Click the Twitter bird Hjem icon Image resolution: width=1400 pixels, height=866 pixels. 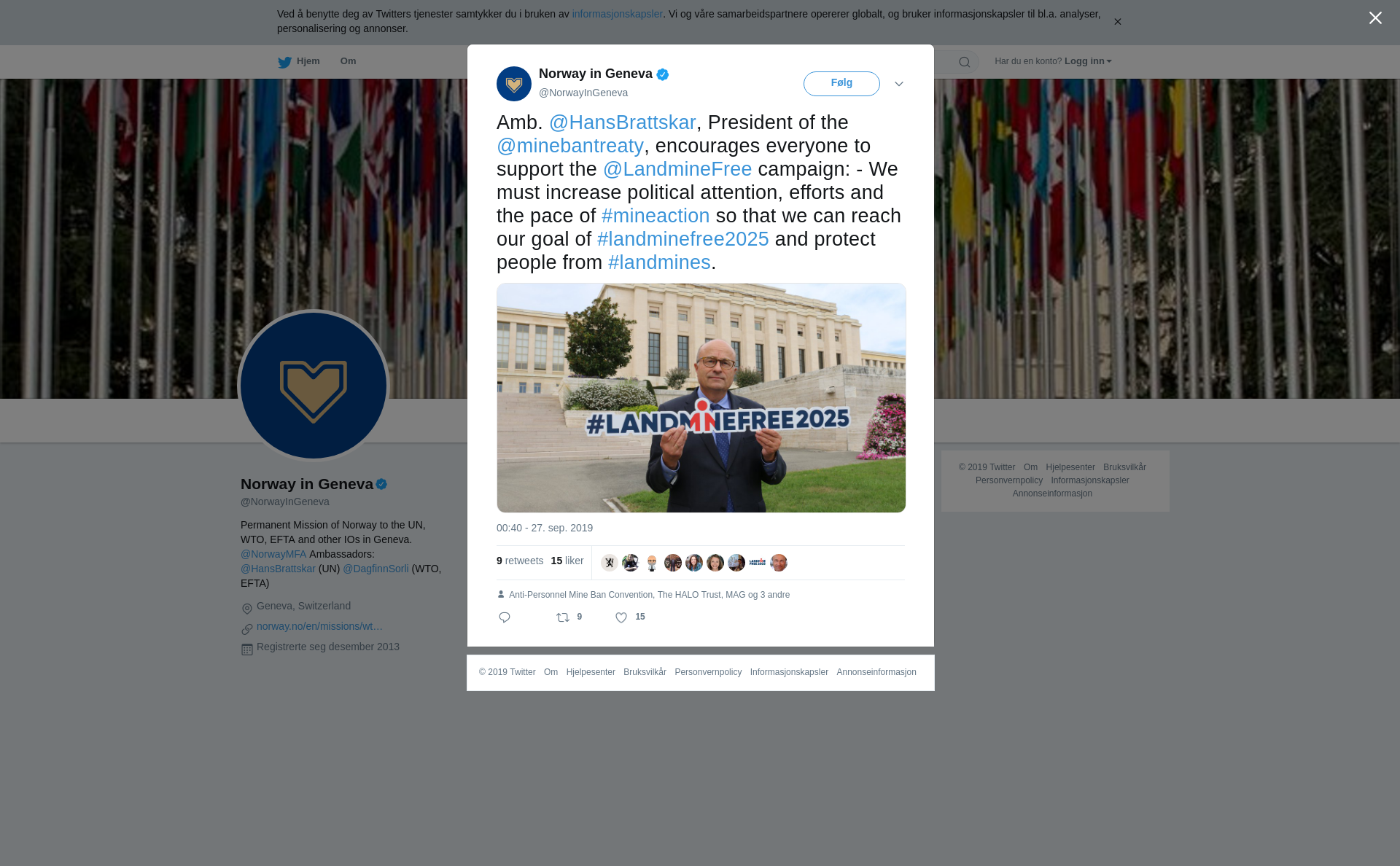click(284, 62)
